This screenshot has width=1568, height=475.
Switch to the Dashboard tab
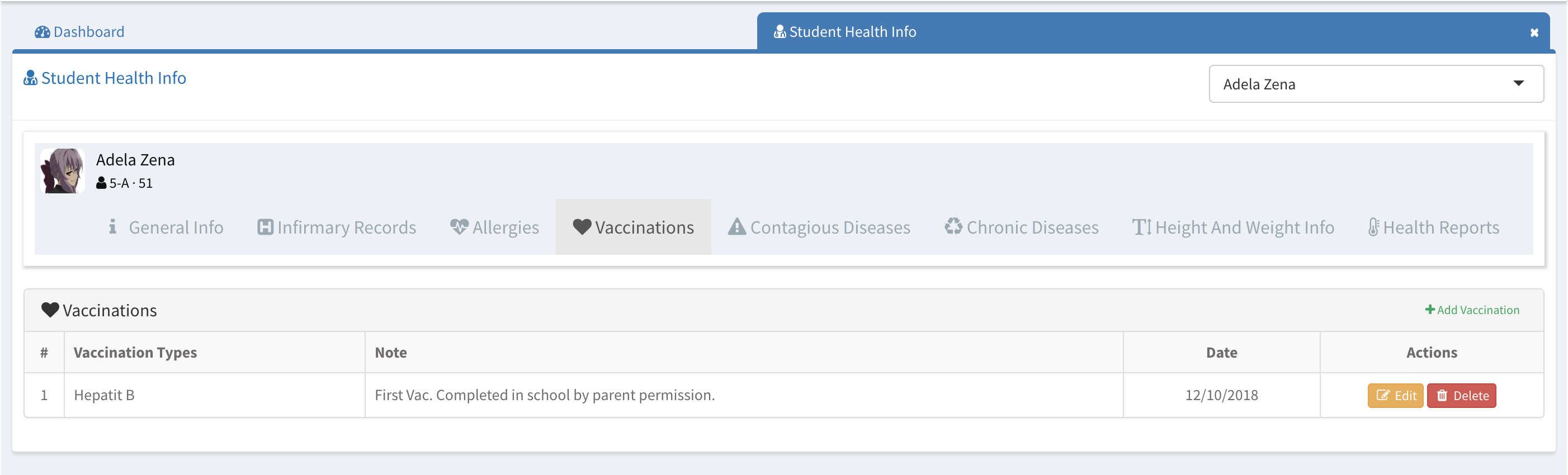pos(80,32)
